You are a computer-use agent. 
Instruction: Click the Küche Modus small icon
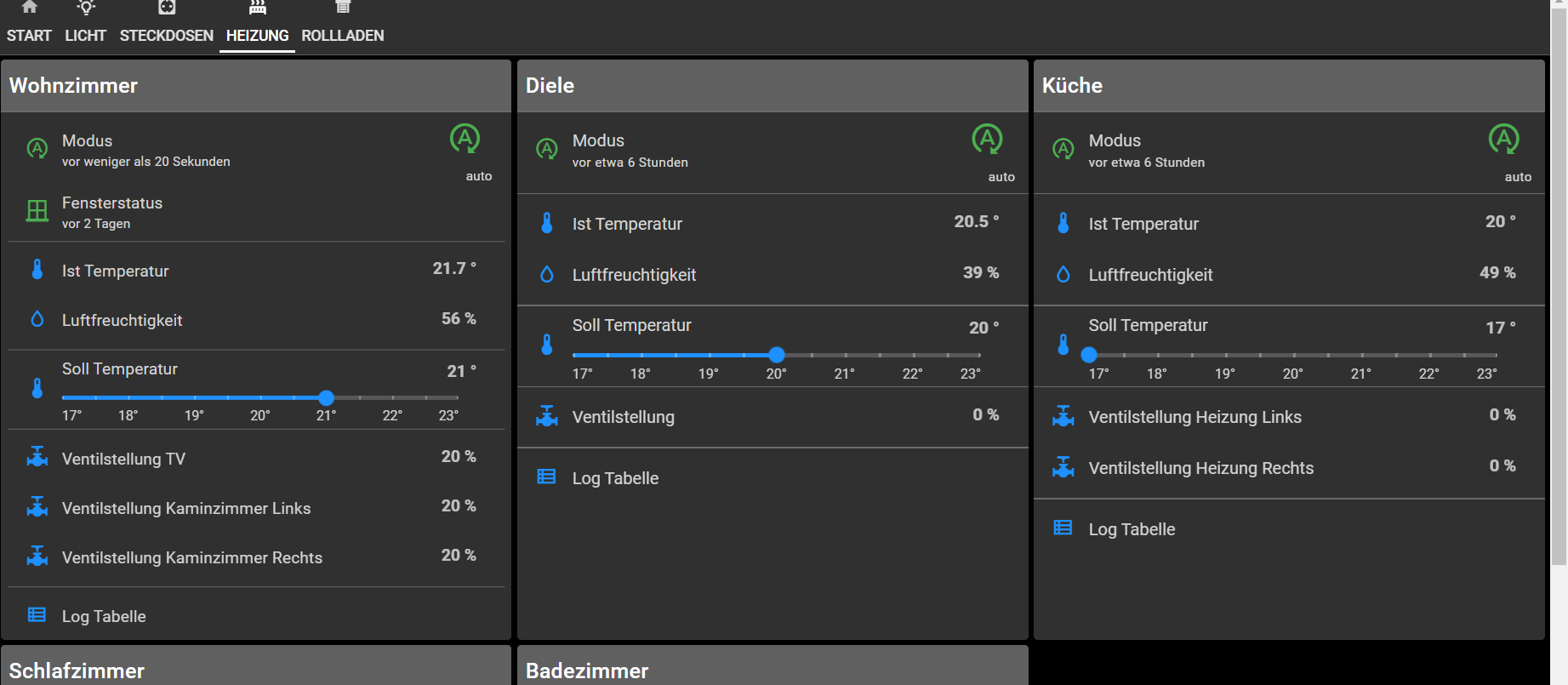pos(1063,149)
